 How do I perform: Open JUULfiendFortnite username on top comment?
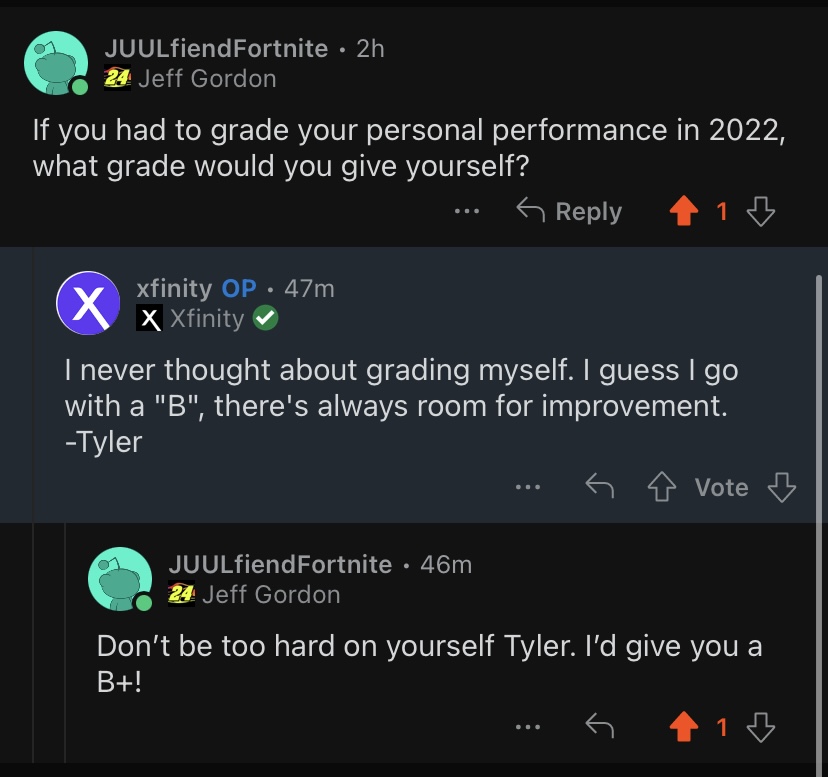coord(215,48)
